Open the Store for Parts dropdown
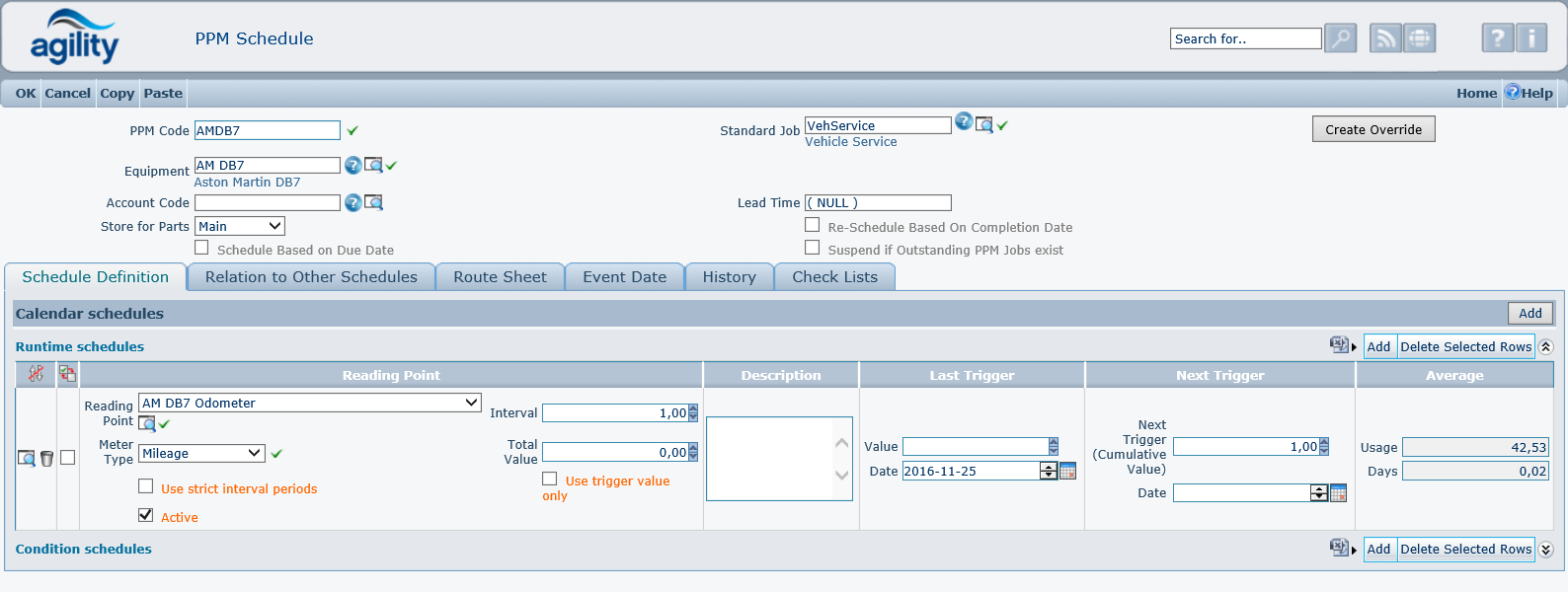The height and width of the screenshot is (592, 1568). click(240, 227)
